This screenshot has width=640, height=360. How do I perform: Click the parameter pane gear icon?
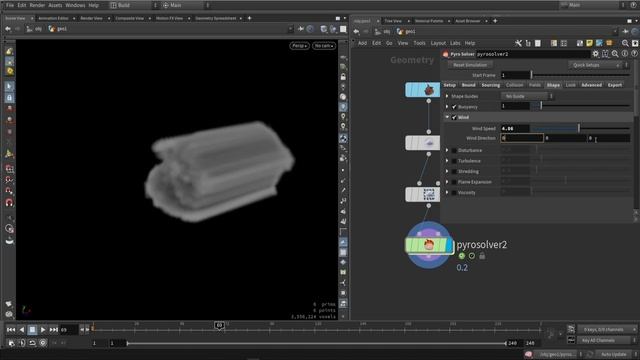point(596,54)
